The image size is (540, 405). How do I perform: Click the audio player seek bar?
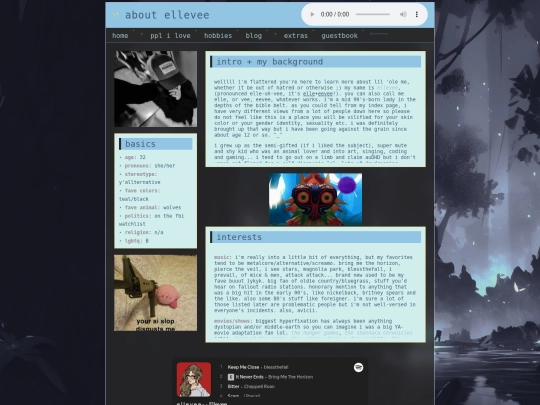(373, 14)
